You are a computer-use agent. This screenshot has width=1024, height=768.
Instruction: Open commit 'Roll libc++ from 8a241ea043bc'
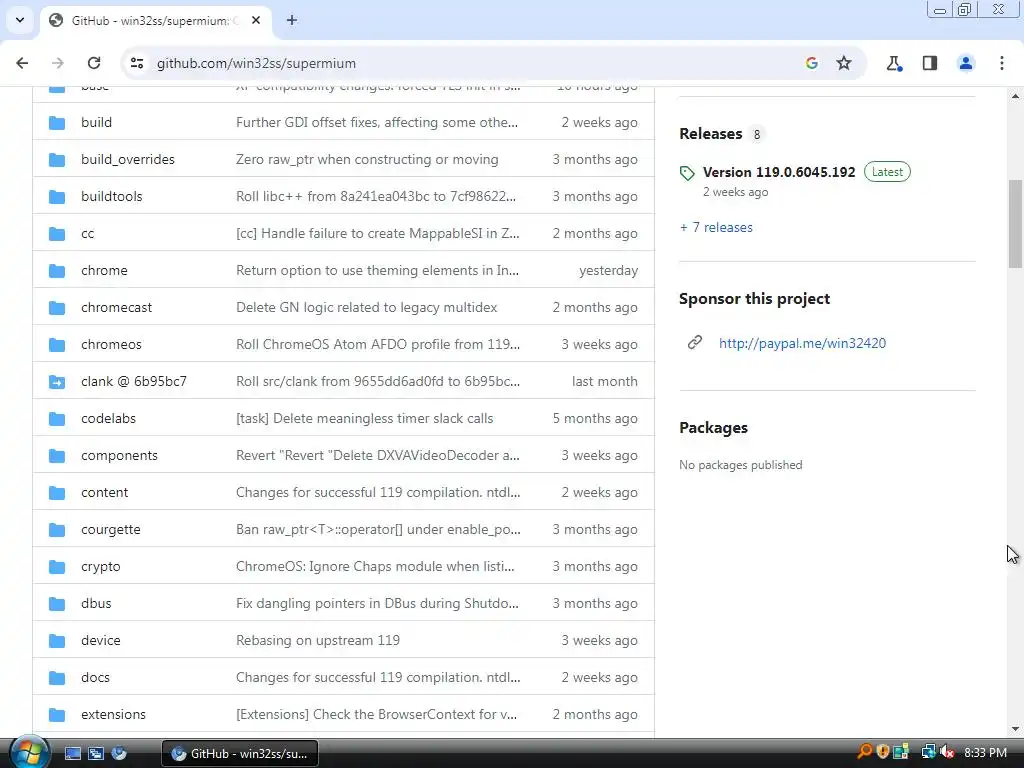pyautogui.click(x=376, y=197)
